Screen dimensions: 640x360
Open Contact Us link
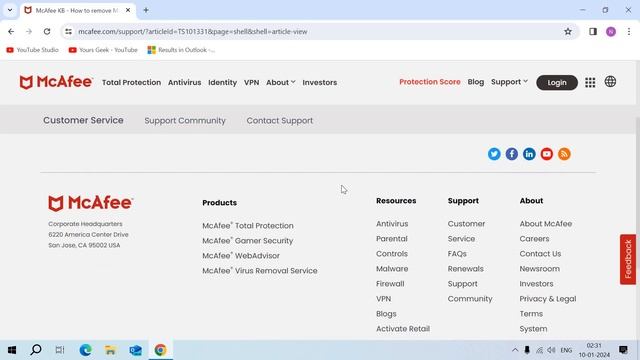(540, 254)
